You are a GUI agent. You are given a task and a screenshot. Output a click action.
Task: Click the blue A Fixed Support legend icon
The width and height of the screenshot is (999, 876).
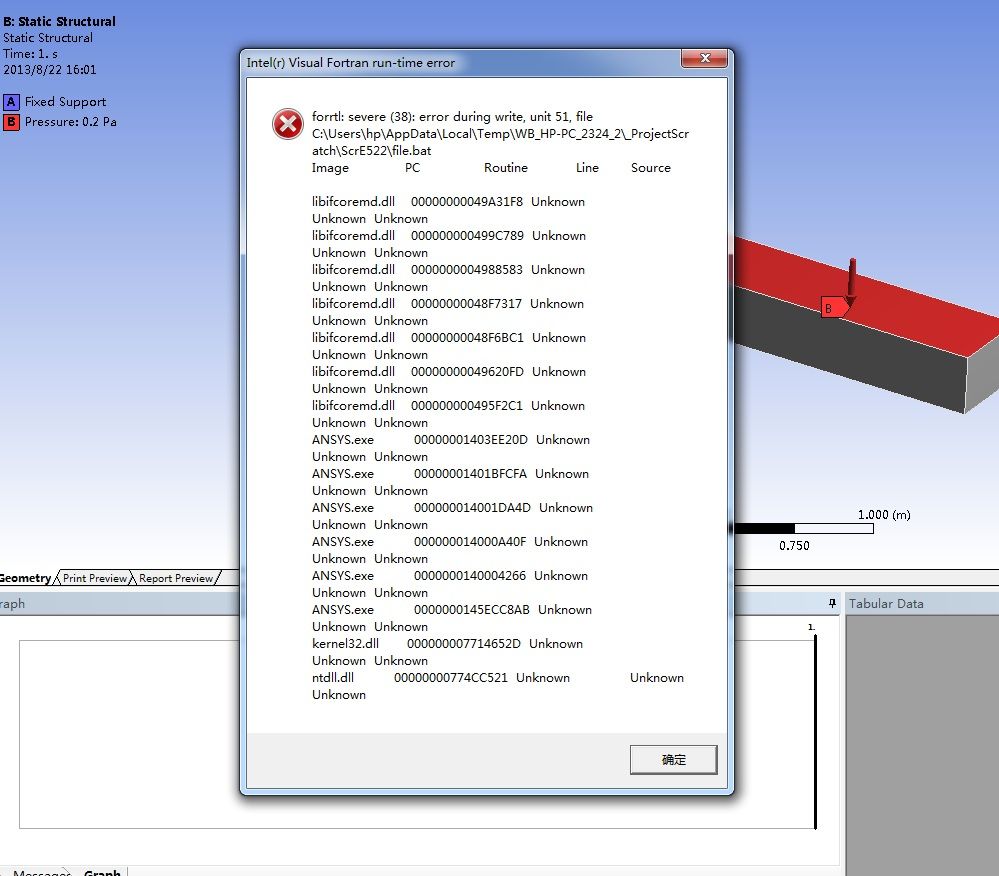pos(11,102)
